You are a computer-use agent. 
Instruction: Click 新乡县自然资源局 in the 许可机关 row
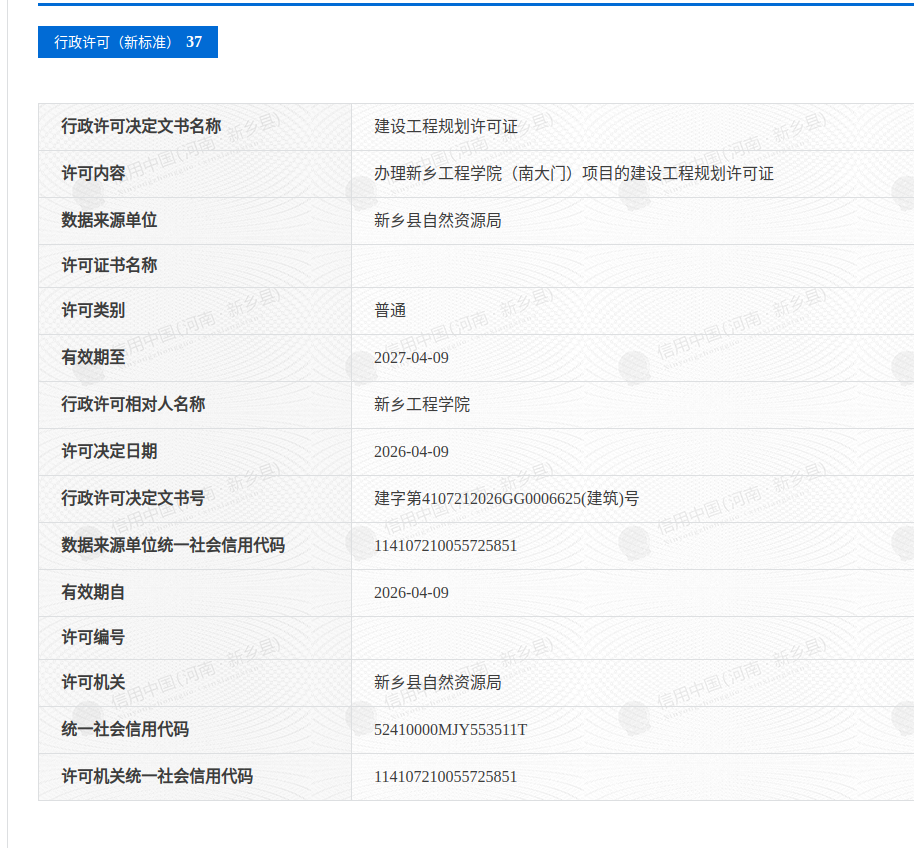point(438,683)
